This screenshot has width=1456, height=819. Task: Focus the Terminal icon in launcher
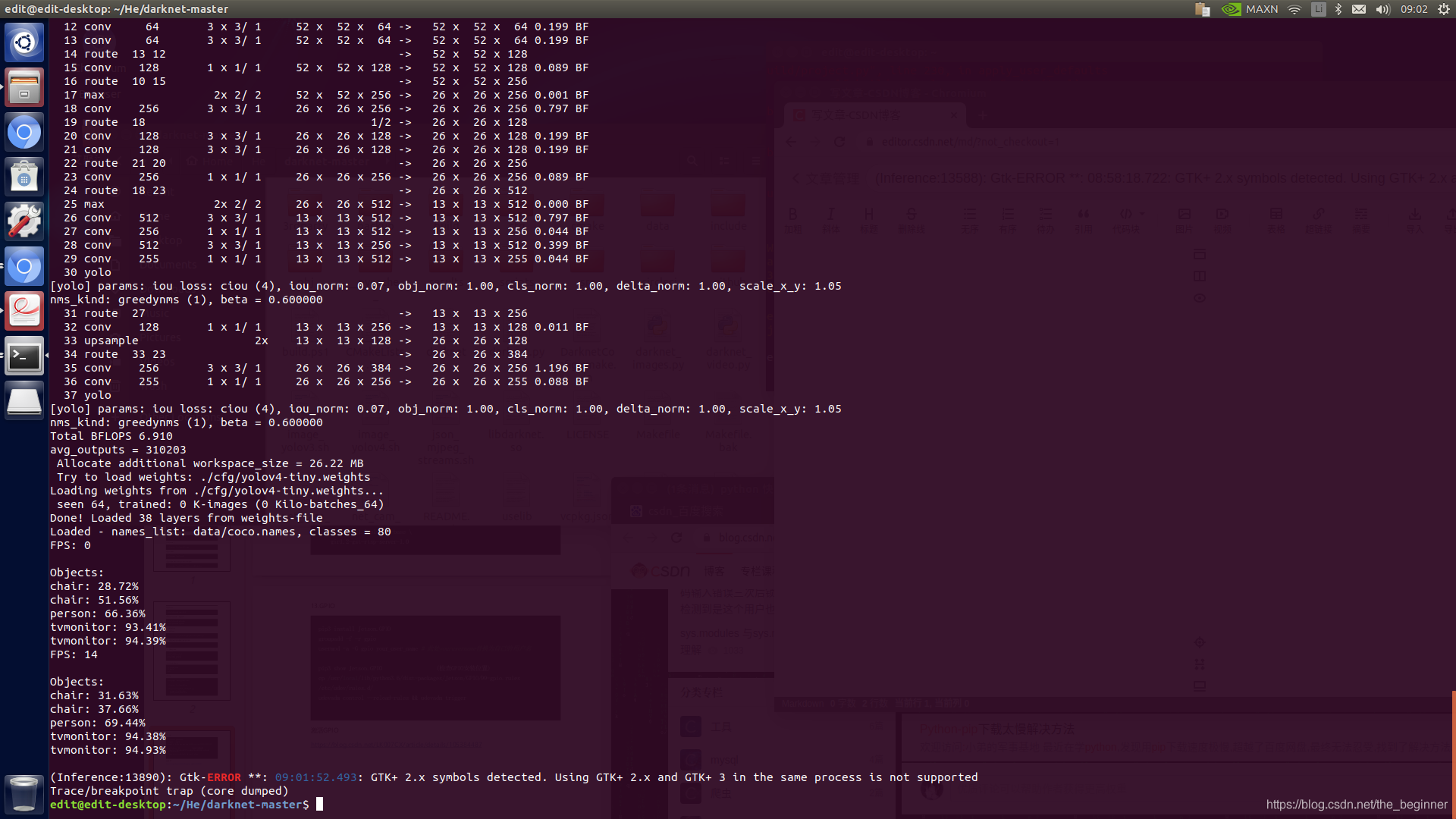pos(24,356)
